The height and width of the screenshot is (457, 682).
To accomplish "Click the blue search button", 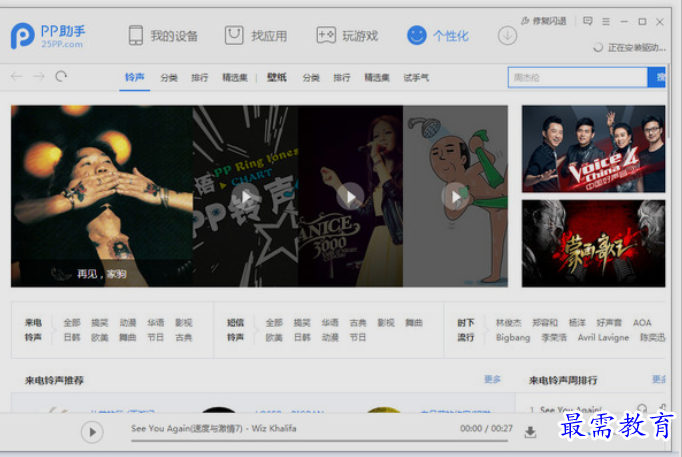I will pyautogui.click(x=657, y=77).
